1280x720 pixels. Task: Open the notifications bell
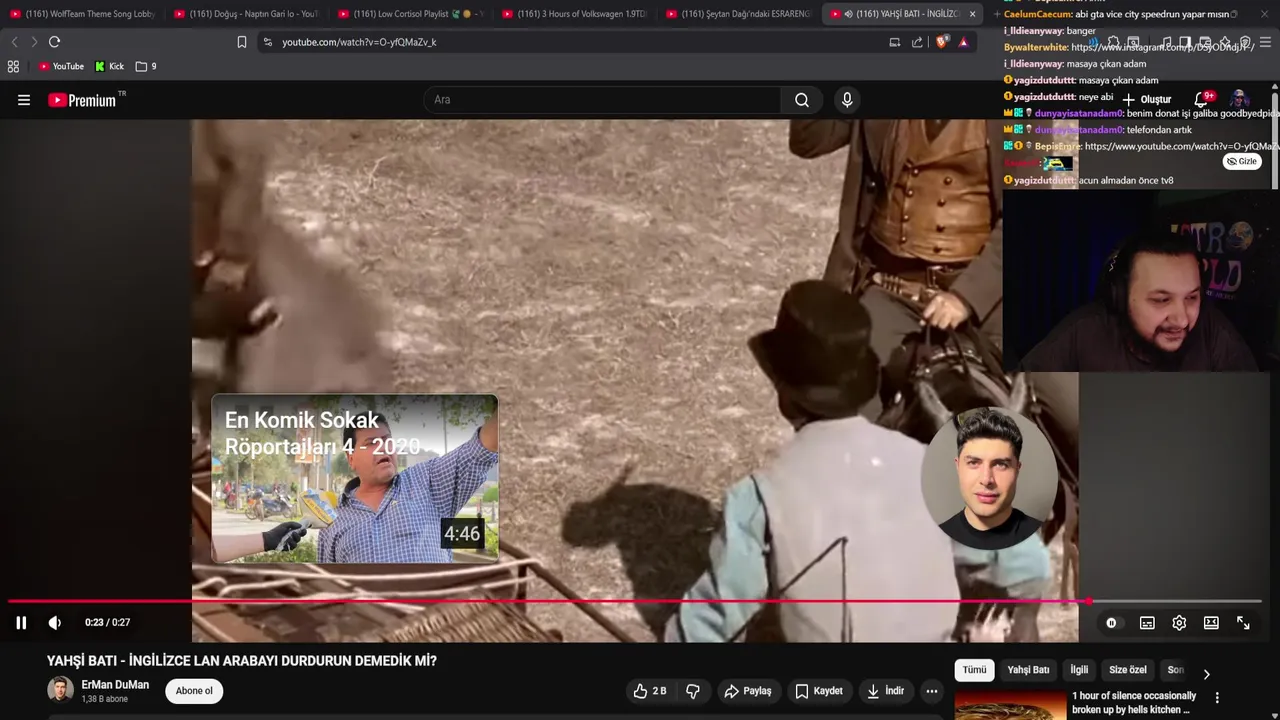tap(1202, 99)
